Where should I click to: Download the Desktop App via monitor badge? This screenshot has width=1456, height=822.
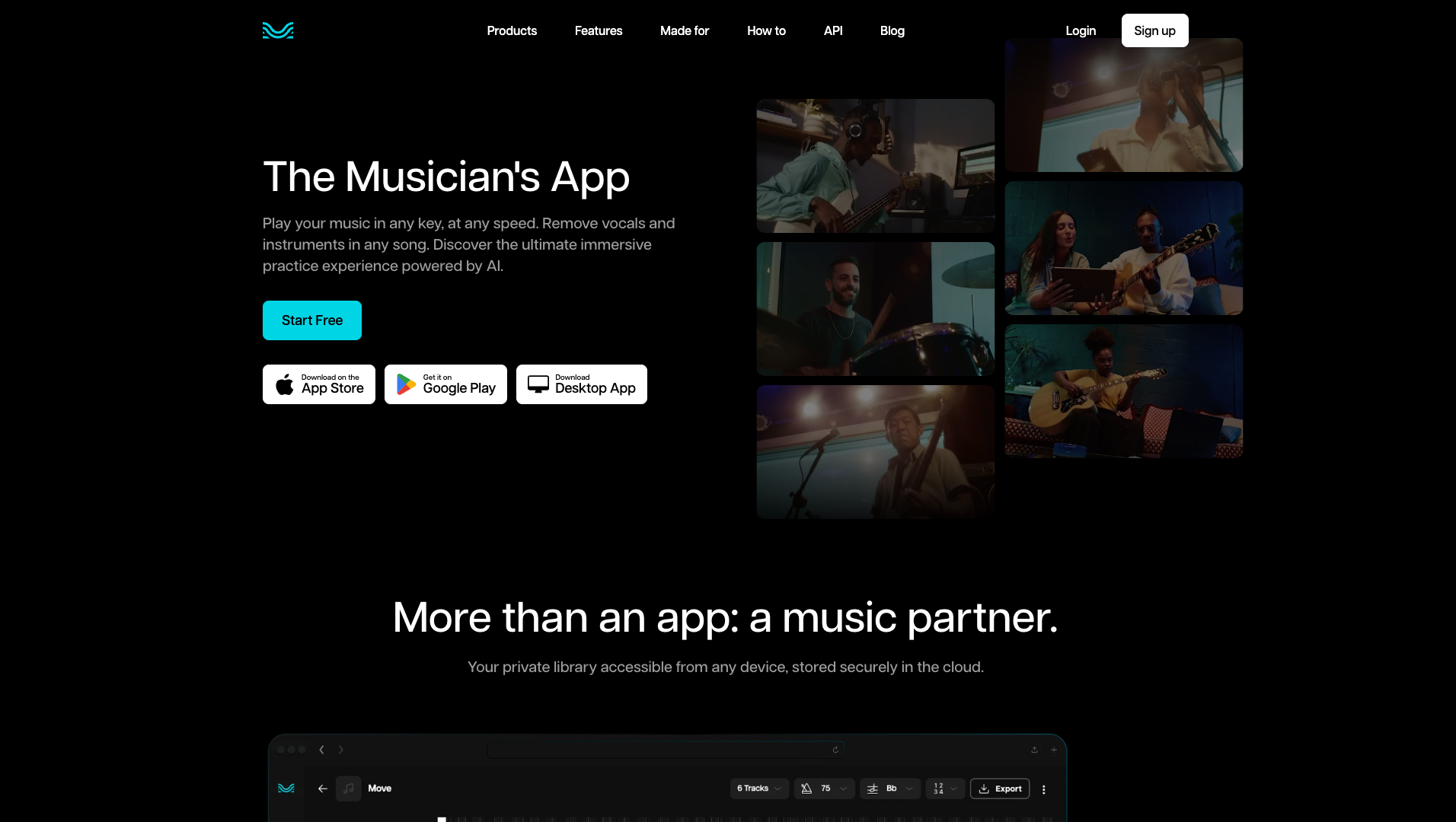click(582, 384)
